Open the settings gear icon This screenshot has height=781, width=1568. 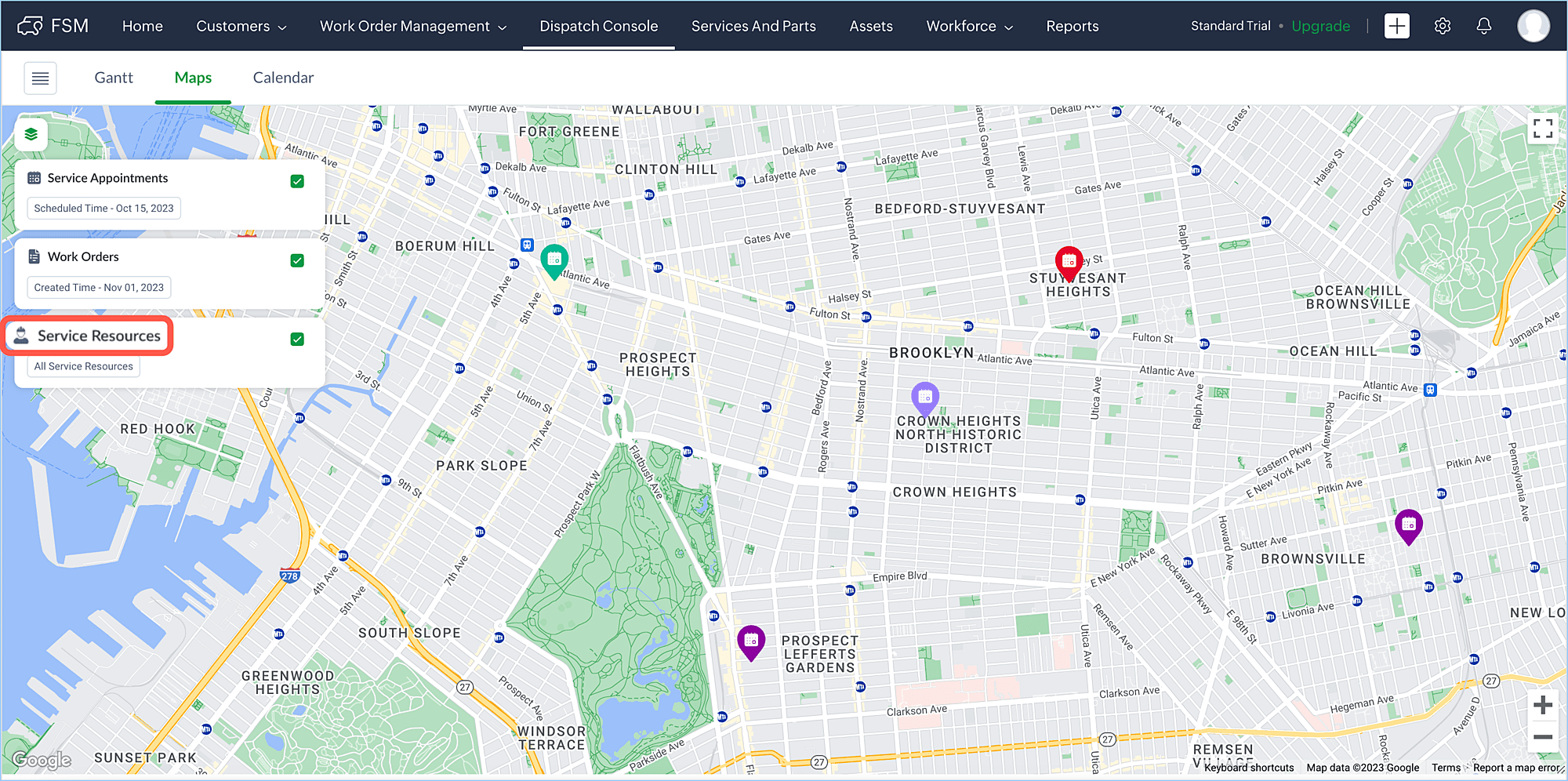(1442, 26)
